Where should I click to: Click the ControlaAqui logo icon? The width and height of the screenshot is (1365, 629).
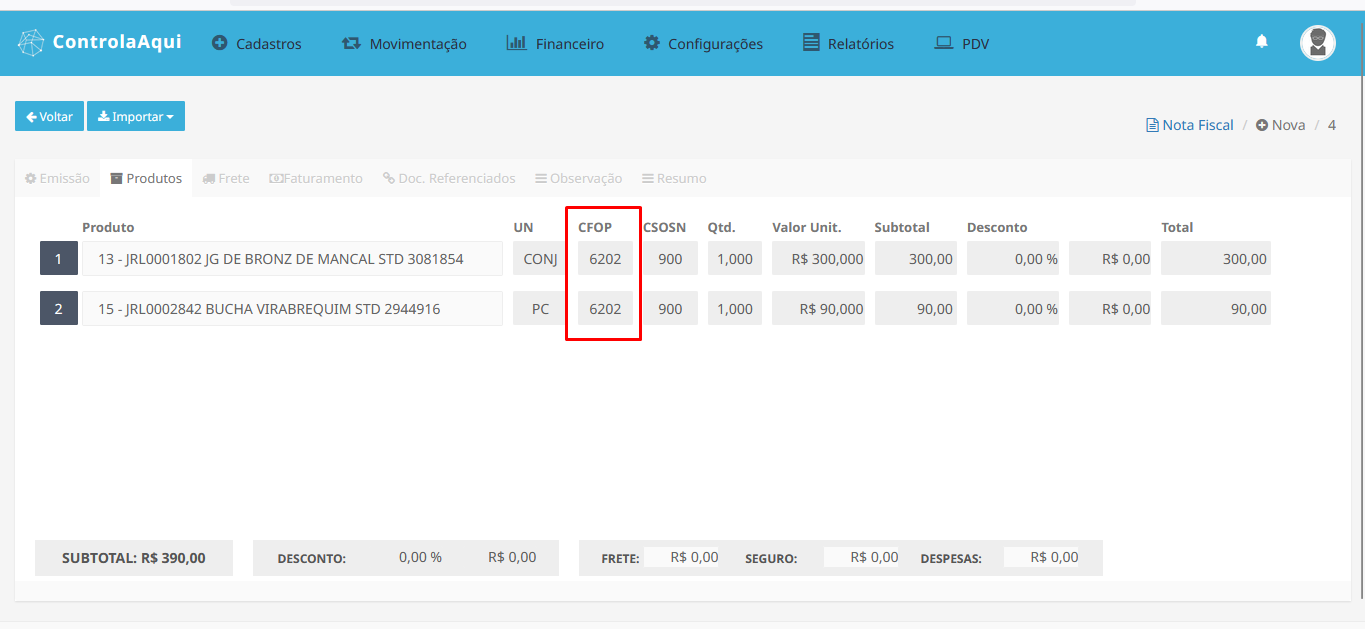click(32, 43)
